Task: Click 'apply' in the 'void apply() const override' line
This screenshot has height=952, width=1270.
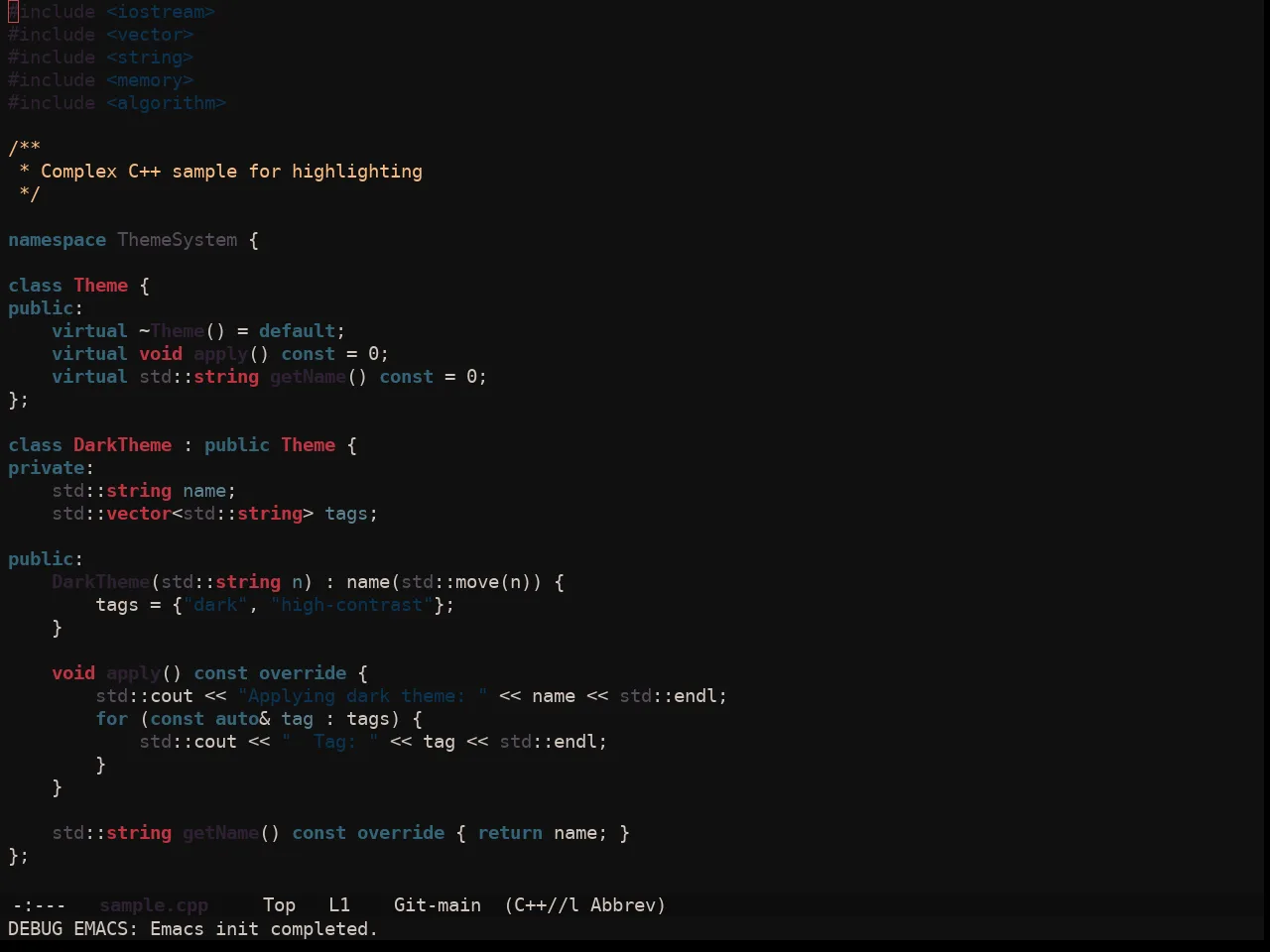Action: 133,673
